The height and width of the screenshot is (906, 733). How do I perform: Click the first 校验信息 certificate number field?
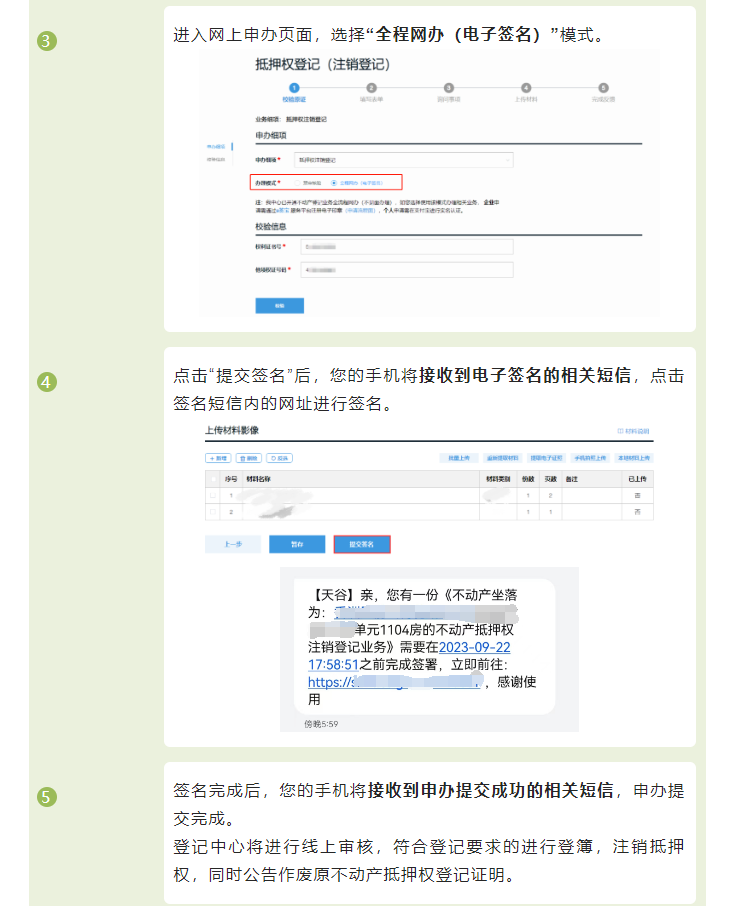406,246
